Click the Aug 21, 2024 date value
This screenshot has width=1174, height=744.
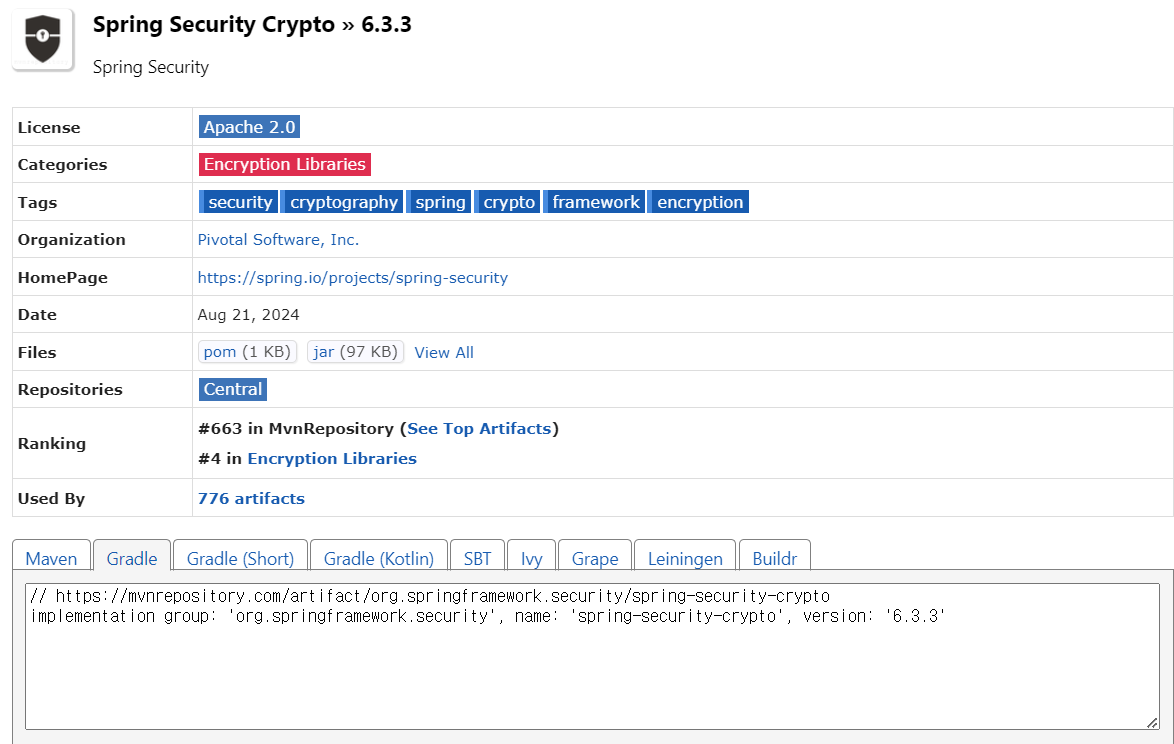point(249,315)
